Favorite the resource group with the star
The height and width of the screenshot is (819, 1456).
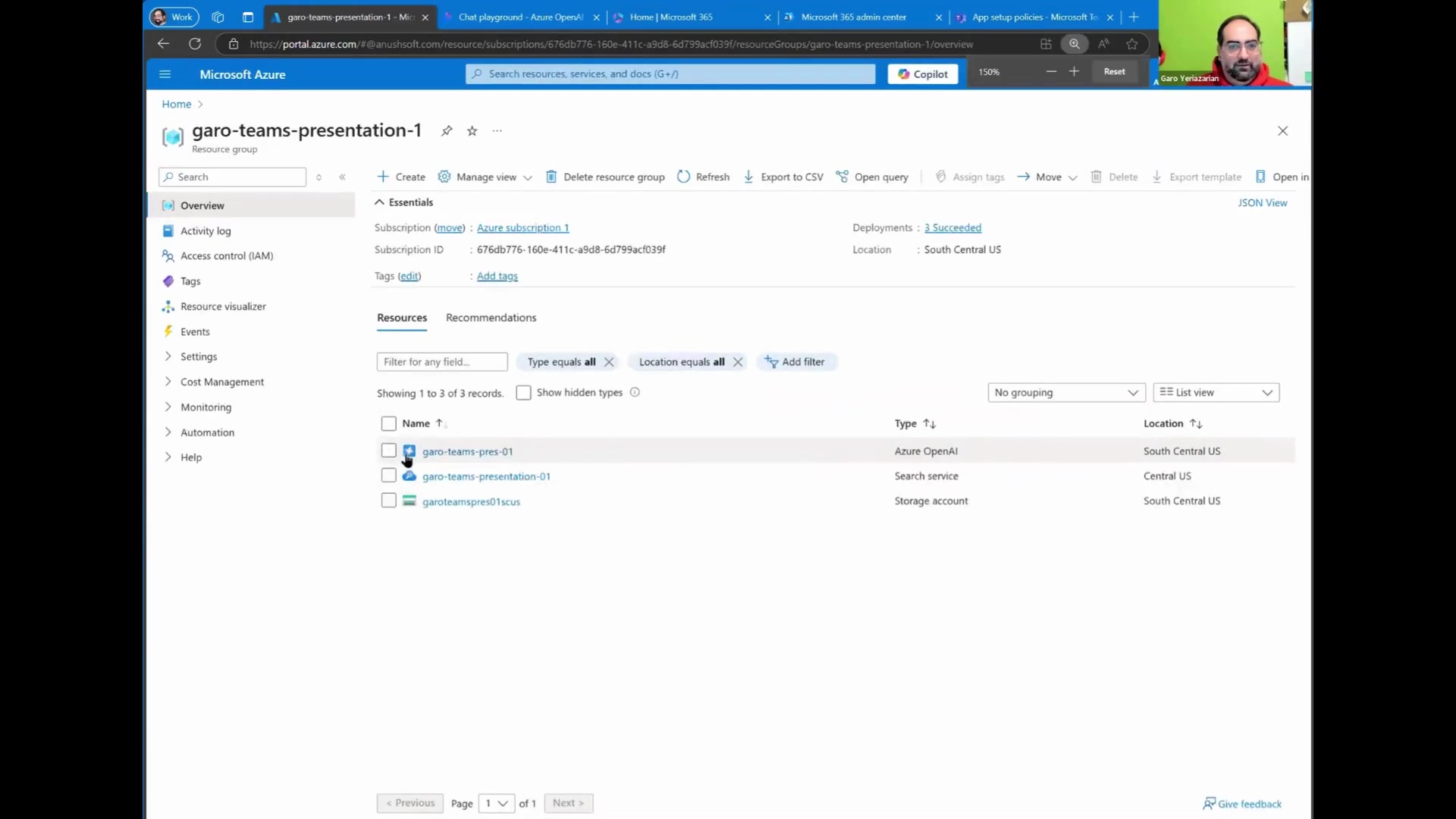coord(472,131)
